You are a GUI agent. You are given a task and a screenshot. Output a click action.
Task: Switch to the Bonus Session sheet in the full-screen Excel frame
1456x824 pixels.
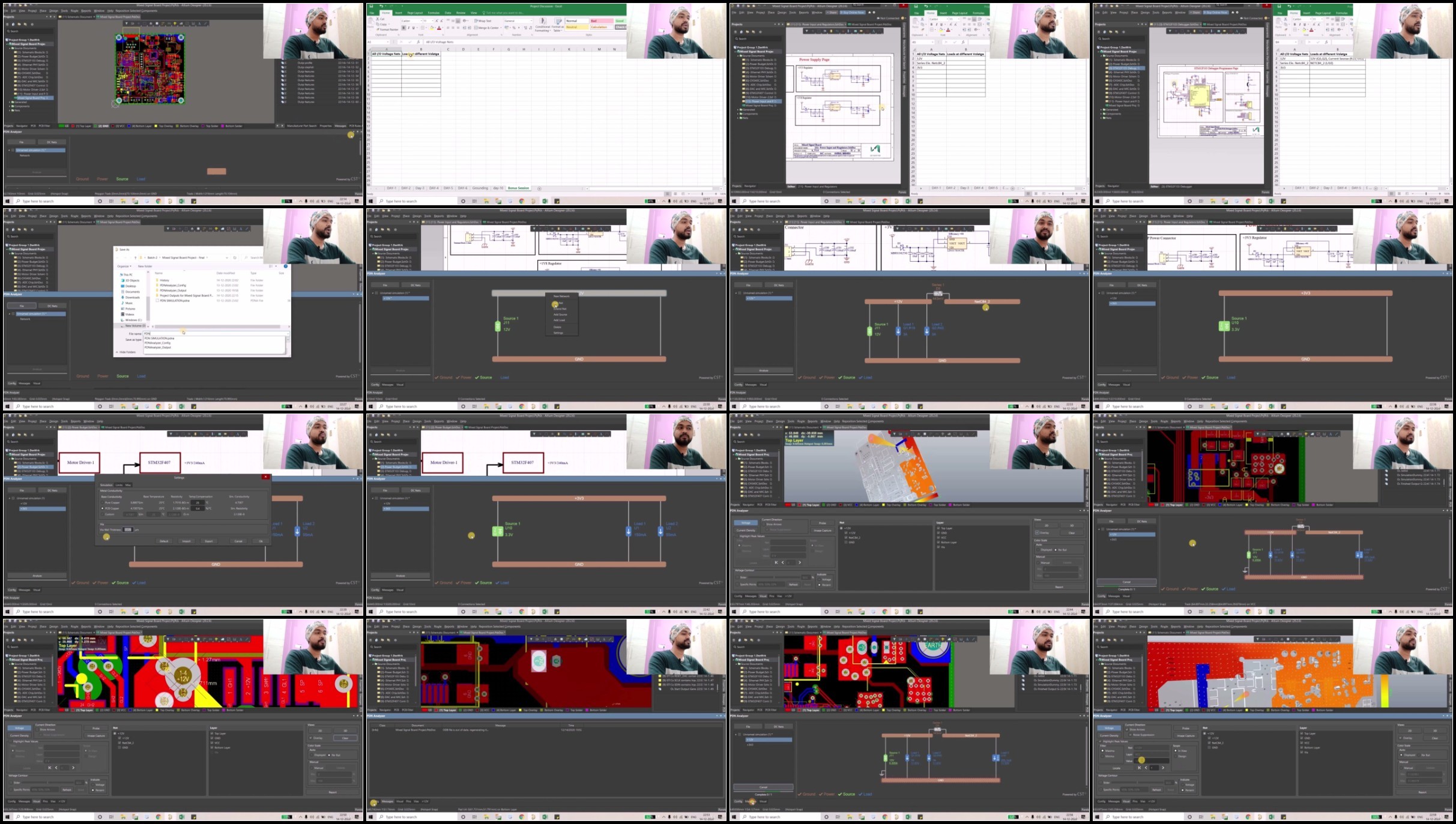coord(519,188)
